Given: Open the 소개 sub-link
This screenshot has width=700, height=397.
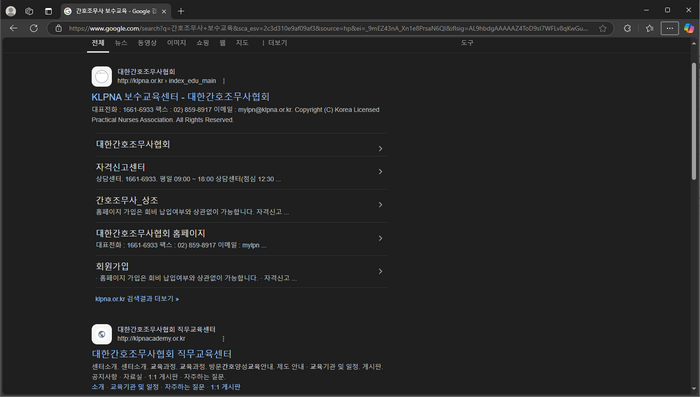Looking at the screenshot, I should point(98,387).
